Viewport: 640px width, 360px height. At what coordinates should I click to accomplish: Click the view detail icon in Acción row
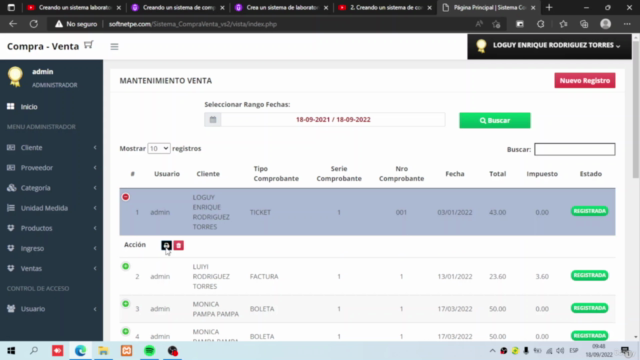tap(166, 245)
